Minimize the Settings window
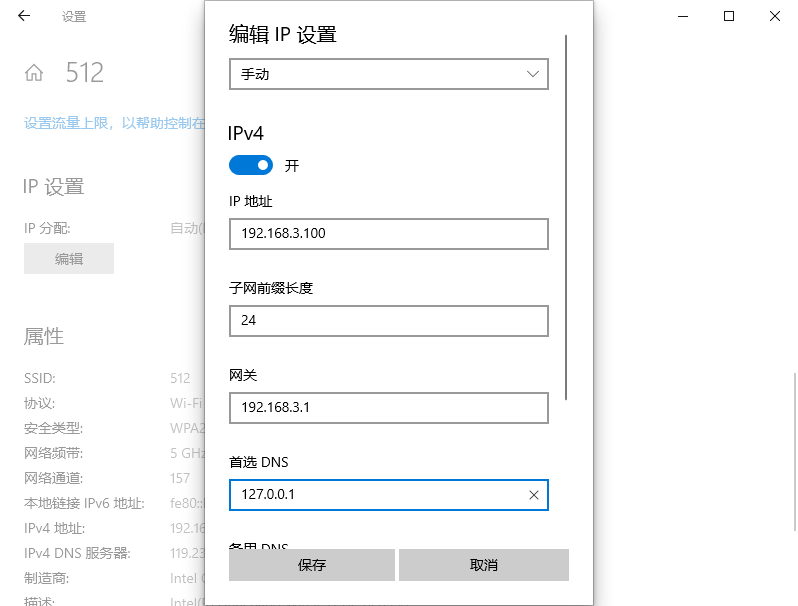The width and height of the screenshot is (798, 606). (x=683, y=16)
